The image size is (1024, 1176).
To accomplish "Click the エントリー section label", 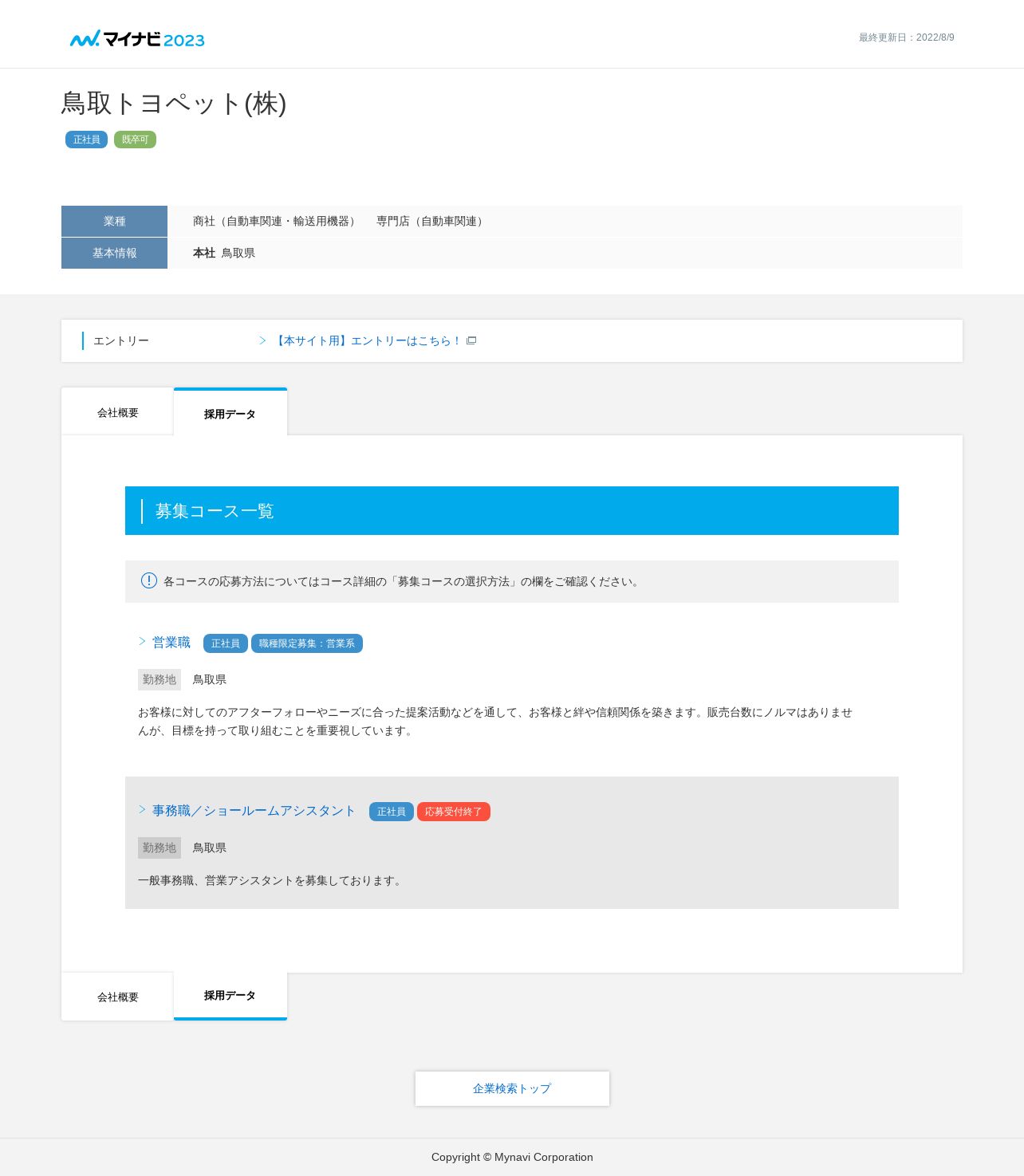I will point(121,340).
